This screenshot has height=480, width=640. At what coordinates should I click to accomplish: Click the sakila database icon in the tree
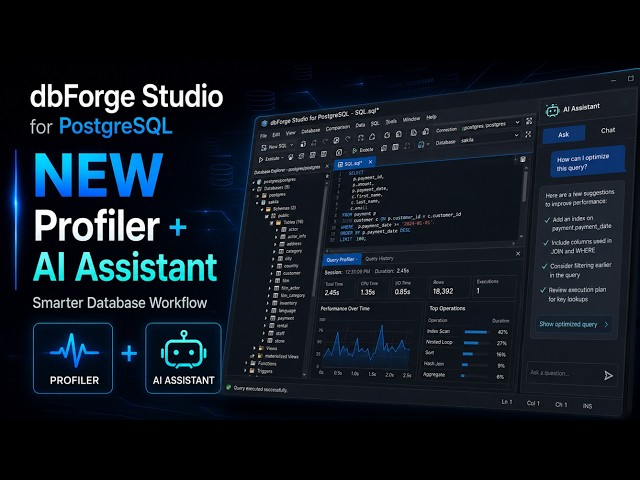pyautogui.click(x=264, y=202)
